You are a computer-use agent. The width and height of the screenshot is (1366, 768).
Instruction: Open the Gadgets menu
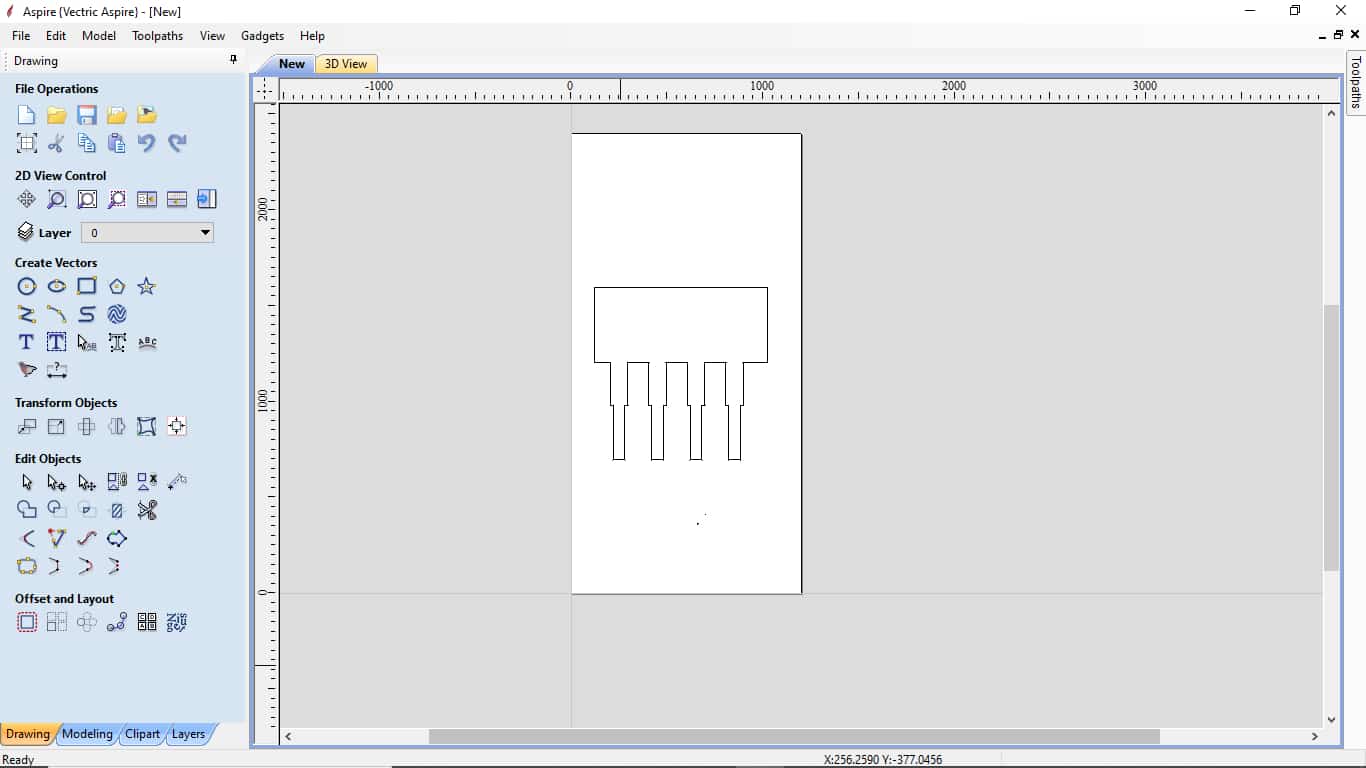(x=262, y=36)
